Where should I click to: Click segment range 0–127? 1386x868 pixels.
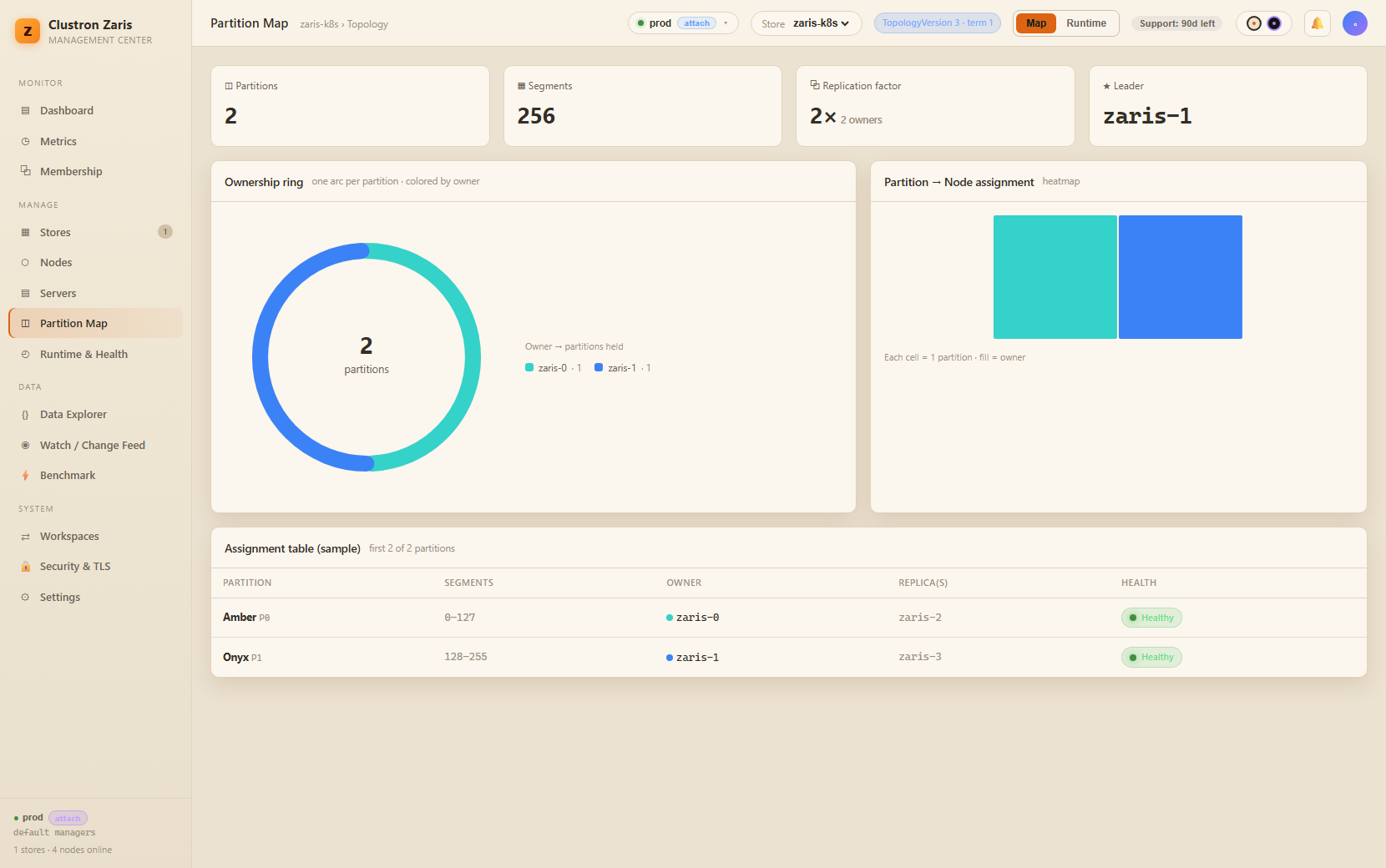pyautogui.click(x=460, y=618)
